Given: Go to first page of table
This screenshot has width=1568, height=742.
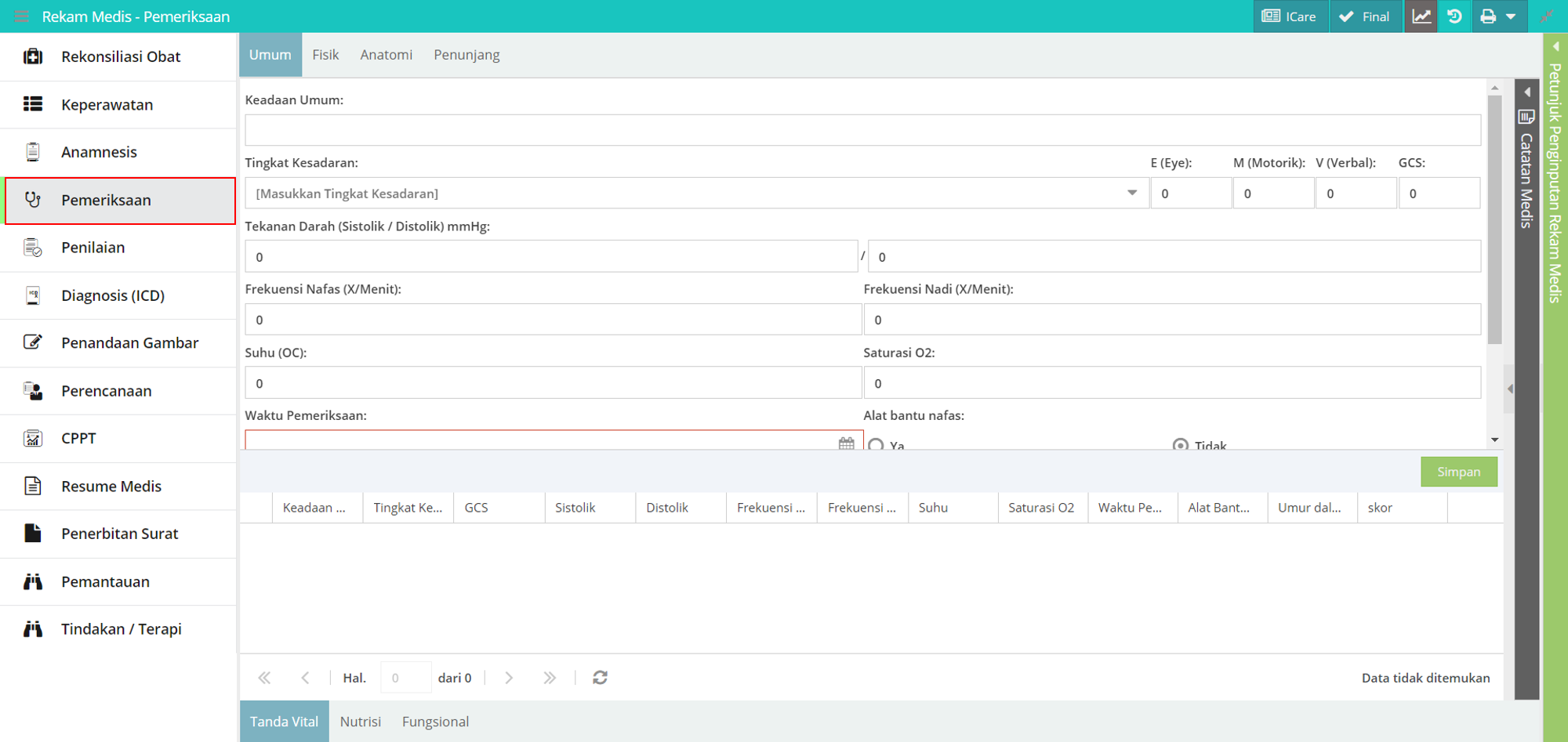Looking at the screenshot, I should click(x=264, y=678).
